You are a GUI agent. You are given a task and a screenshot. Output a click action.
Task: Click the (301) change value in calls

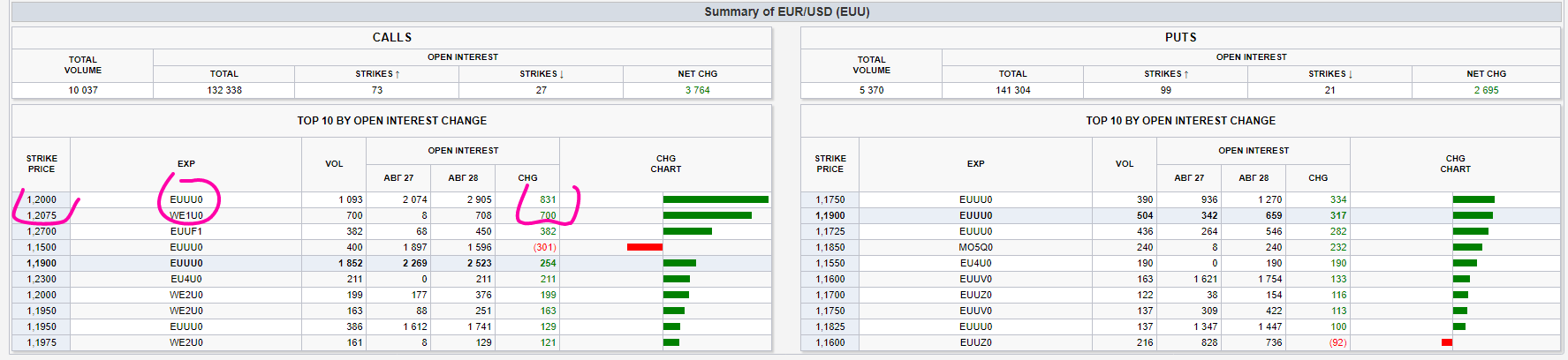point(544,247)
